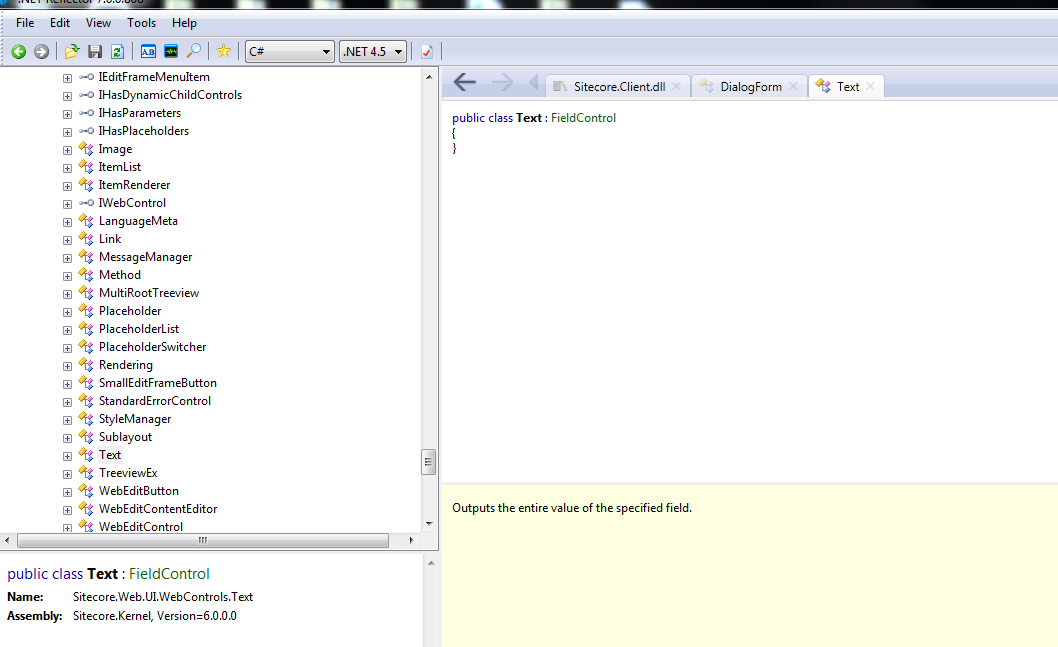Viewport: 1058px width, 647px height.
Task: Click the Open assembly folder icon
Action: coord(72,51)
